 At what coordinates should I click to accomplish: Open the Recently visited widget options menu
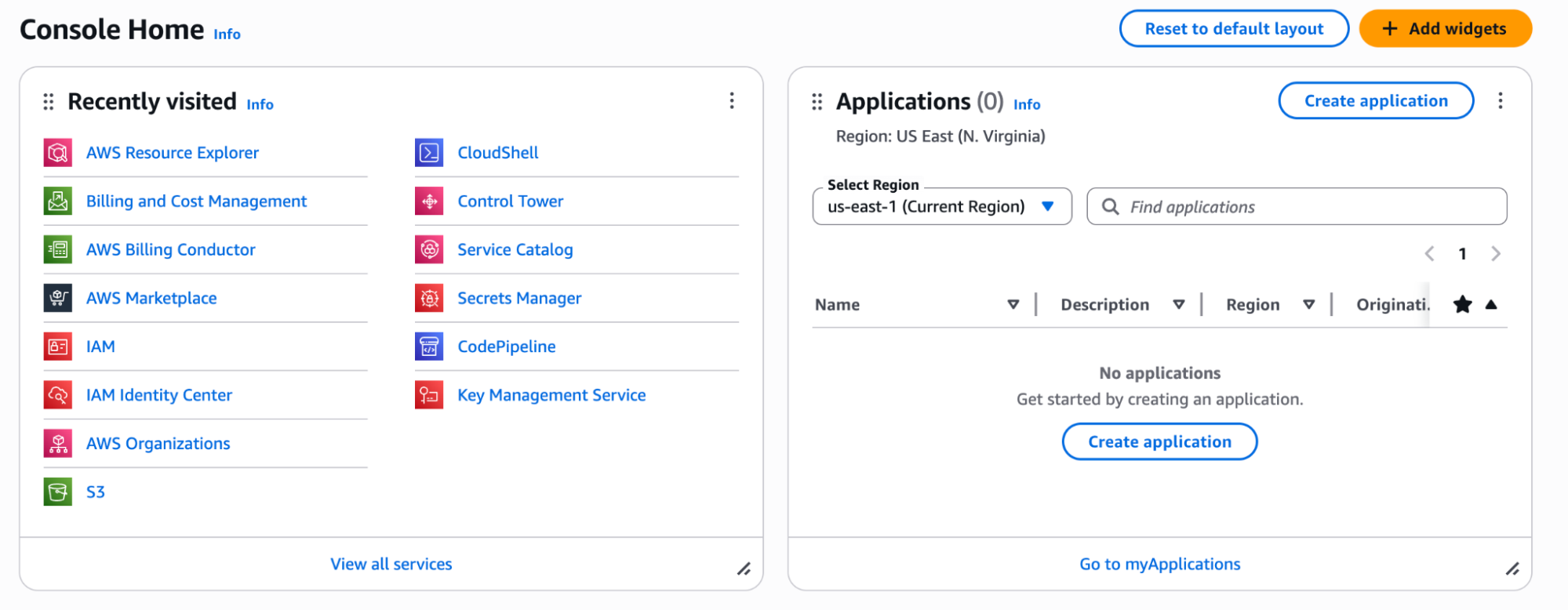pos(732,100)
